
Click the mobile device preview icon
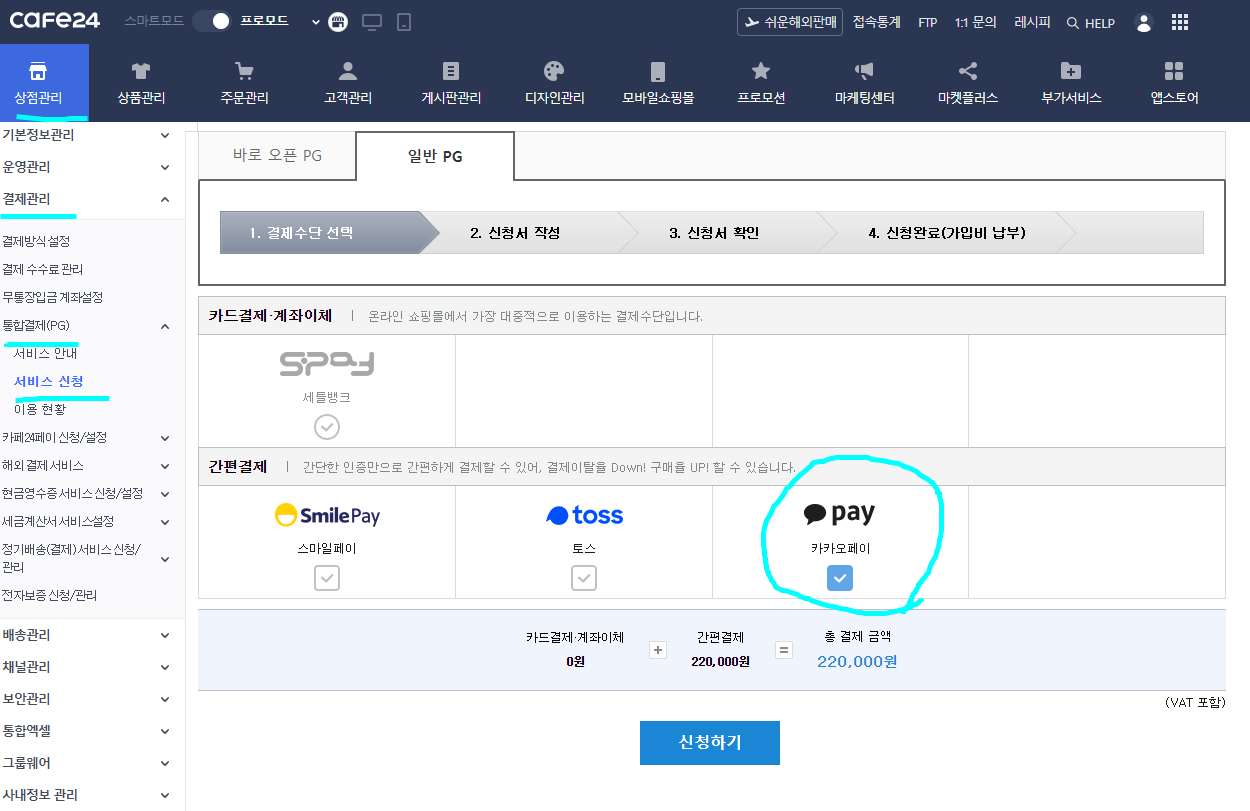pos(404,22)
